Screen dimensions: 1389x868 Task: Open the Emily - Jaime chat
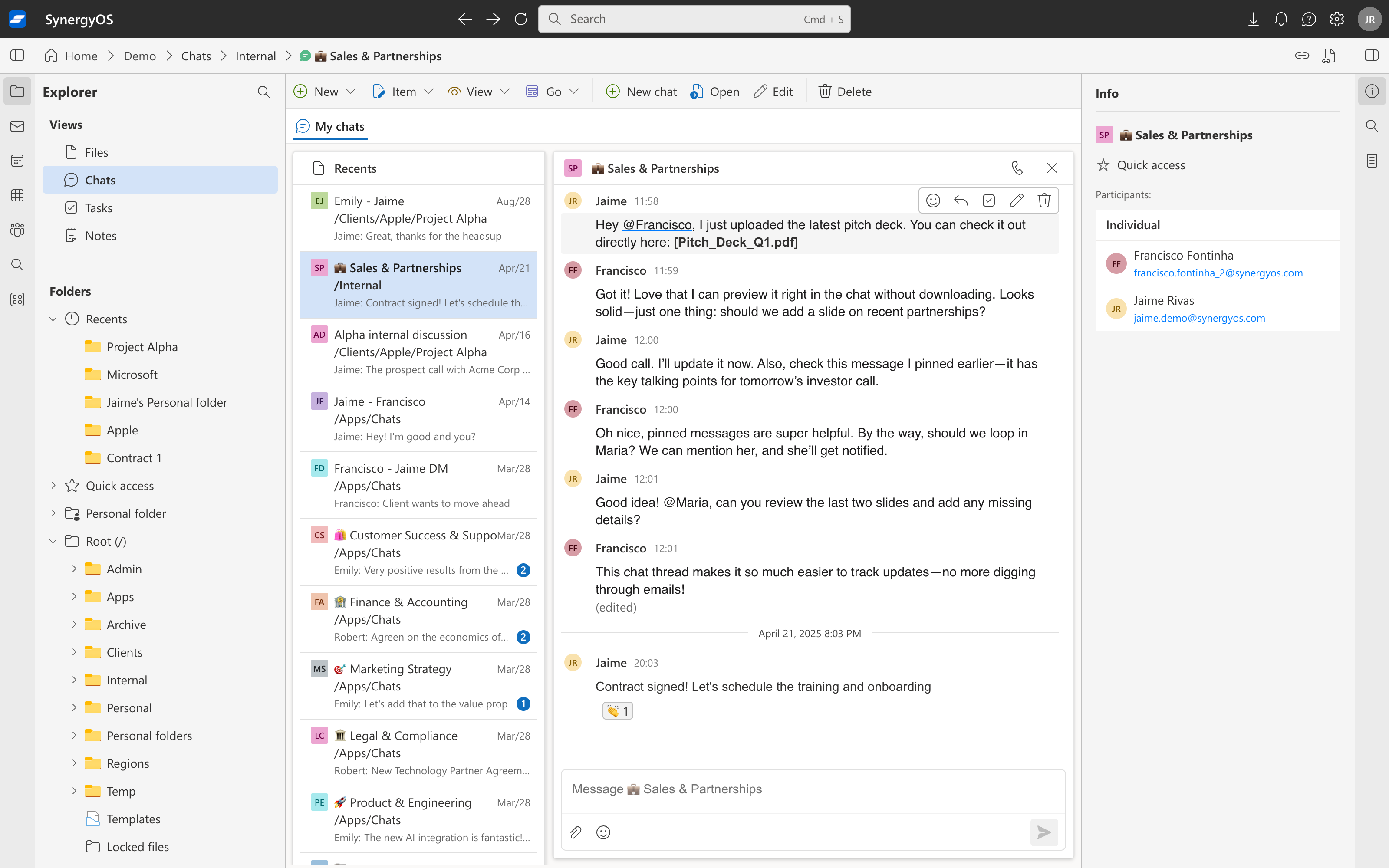pos(418,217)
